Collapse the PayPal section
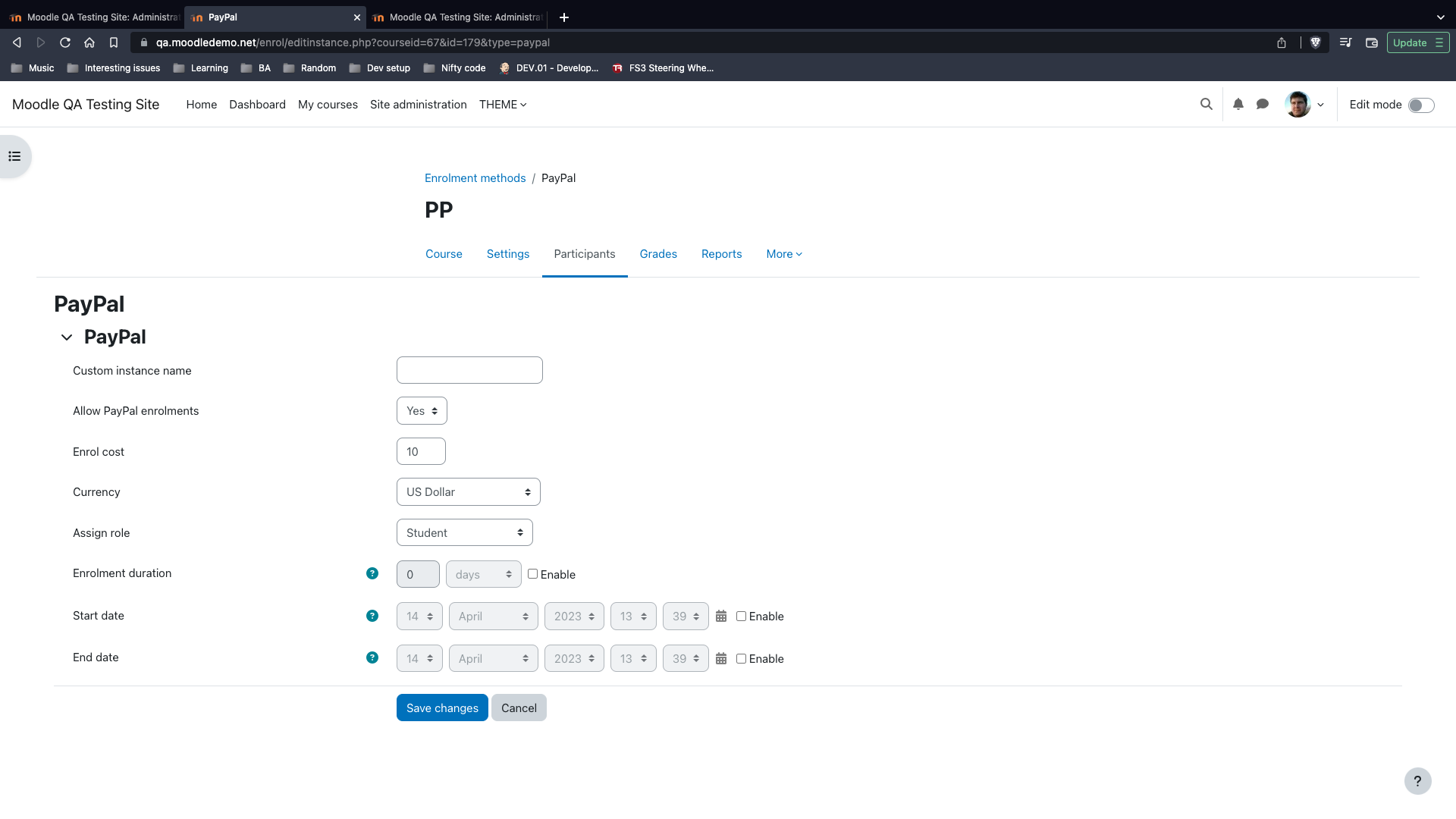 click(67, 337)
